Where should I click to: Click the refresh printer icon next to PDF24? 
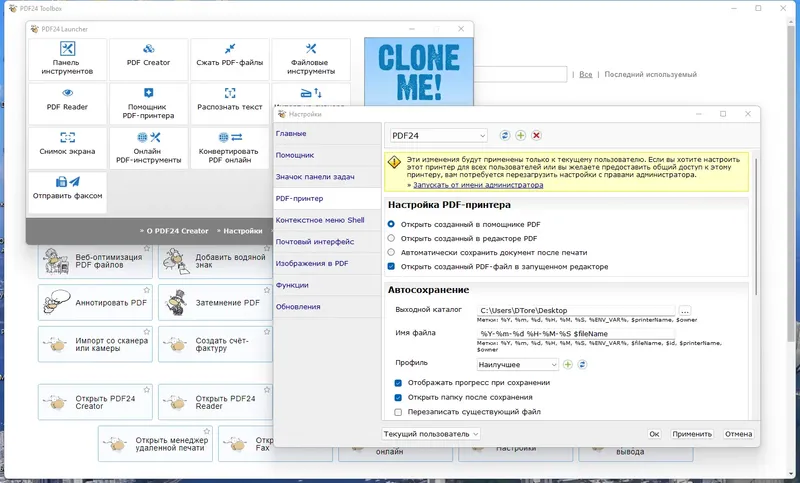(505, 135)
